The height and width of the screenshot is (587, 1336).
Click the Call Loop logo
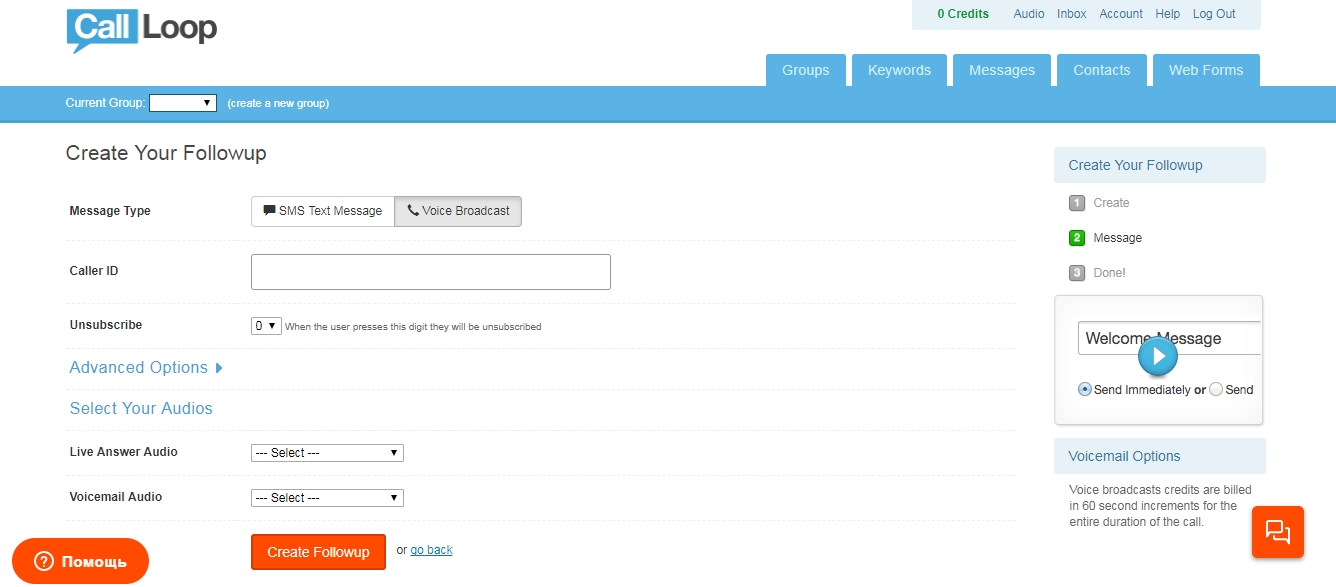coord(141,30)
